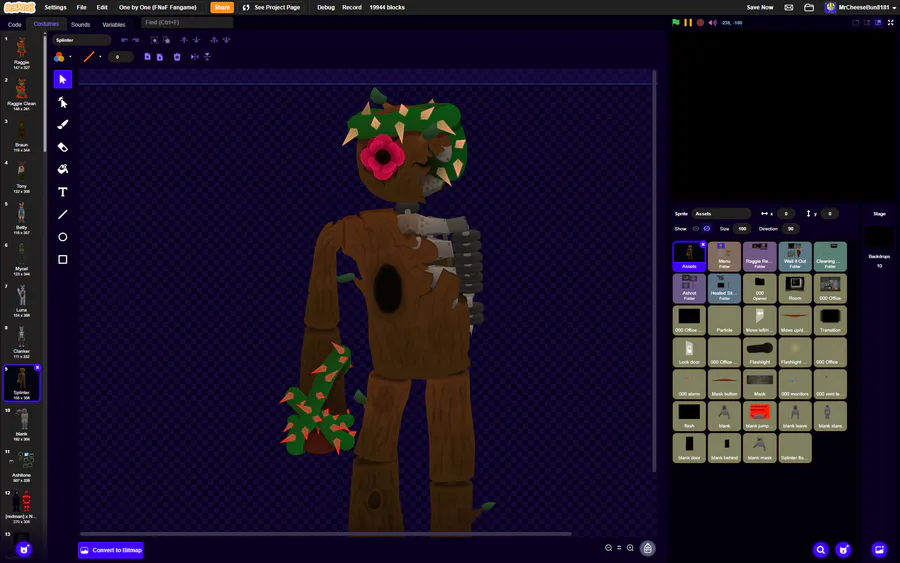Viewport: 900px width, 563px height.
Task: Click the orange Share button
Action: [222, 7]
